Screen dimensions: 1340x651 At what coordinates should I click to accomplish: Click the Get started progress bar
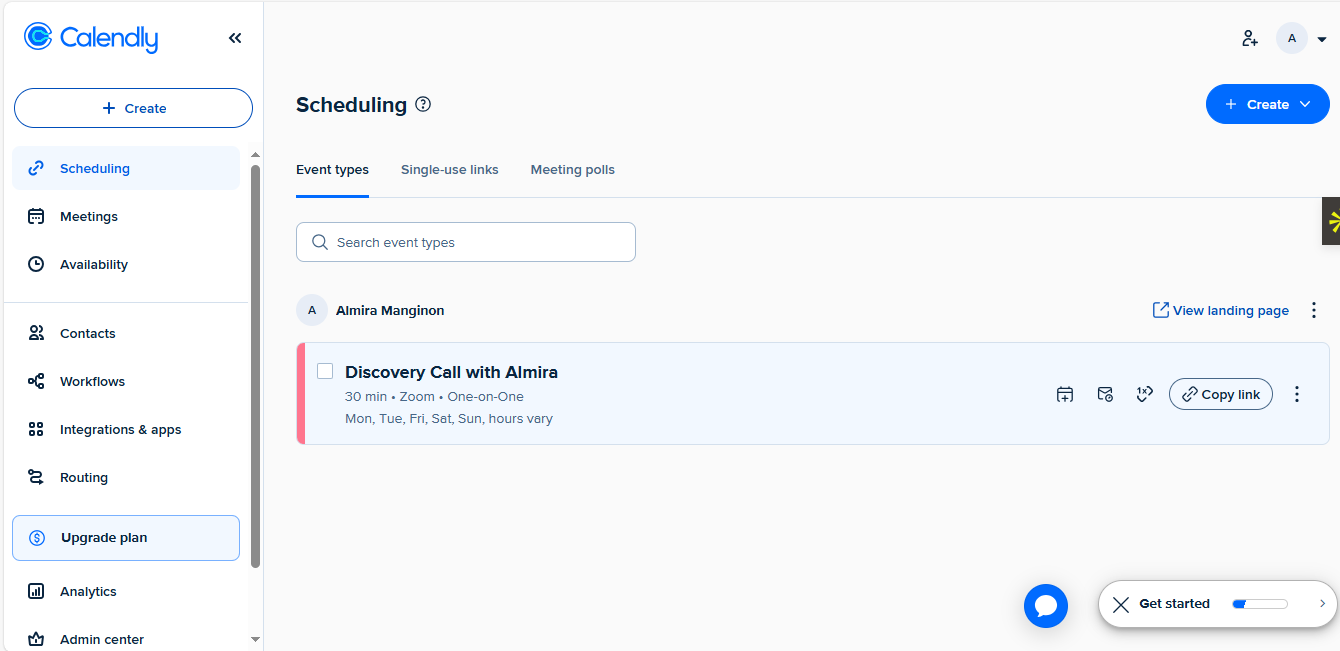tap(1259, 604)
